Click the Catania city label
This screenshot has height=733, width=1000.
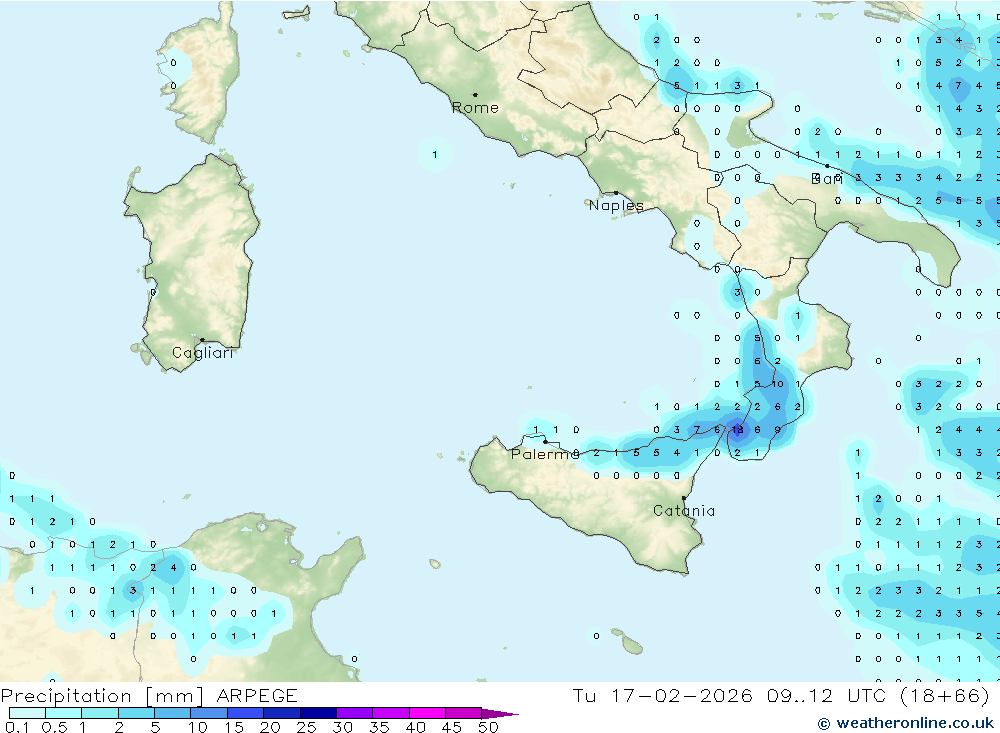[x=684, y=511]
